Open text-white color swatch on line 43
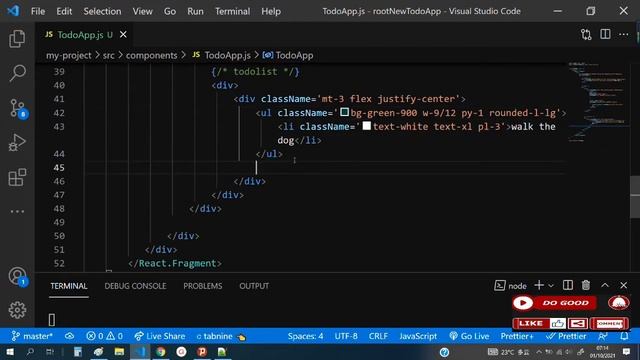This screenshot has height=360, width=640. [367, 126]
